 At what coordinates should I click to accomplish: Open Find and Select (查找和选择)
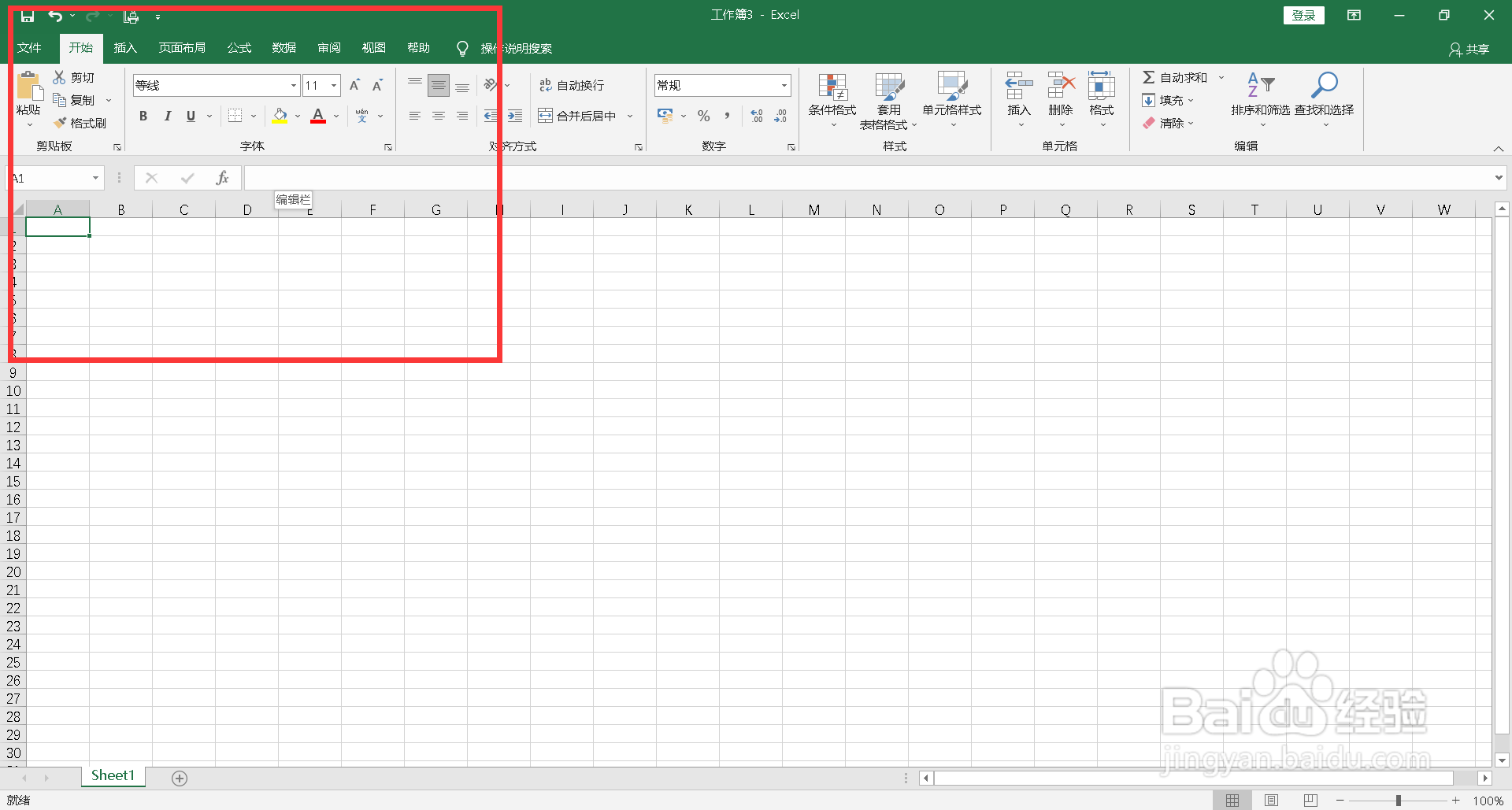1325,101
